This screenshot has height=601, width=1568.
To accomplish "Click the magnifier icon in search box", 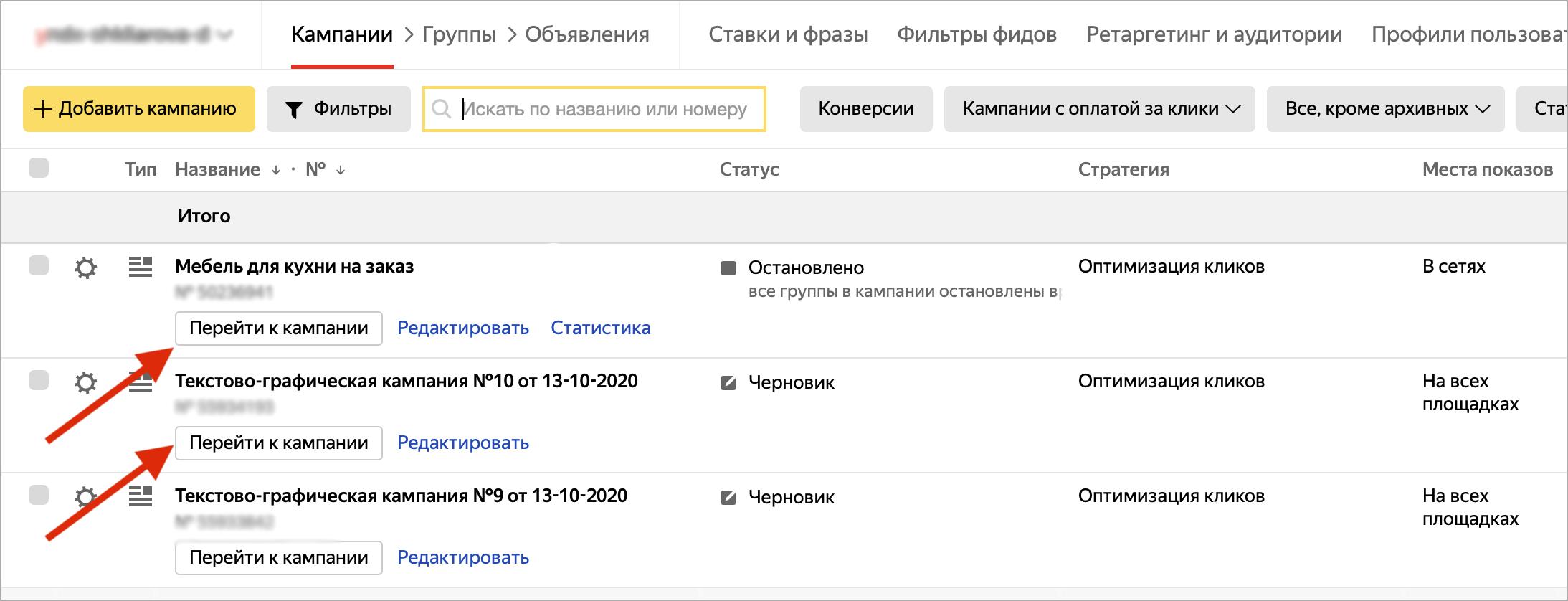I will [x=442, y=109].
